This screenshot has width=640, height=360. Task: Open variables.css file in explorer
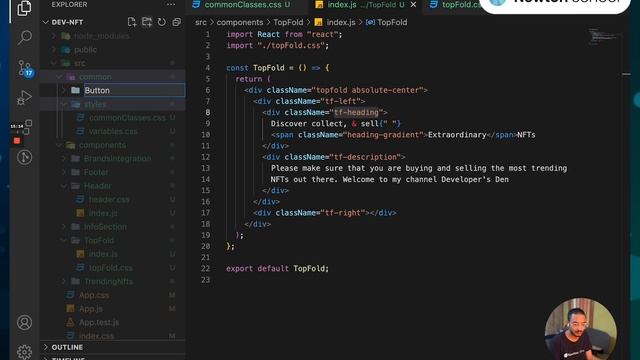[x=113, y=131]
